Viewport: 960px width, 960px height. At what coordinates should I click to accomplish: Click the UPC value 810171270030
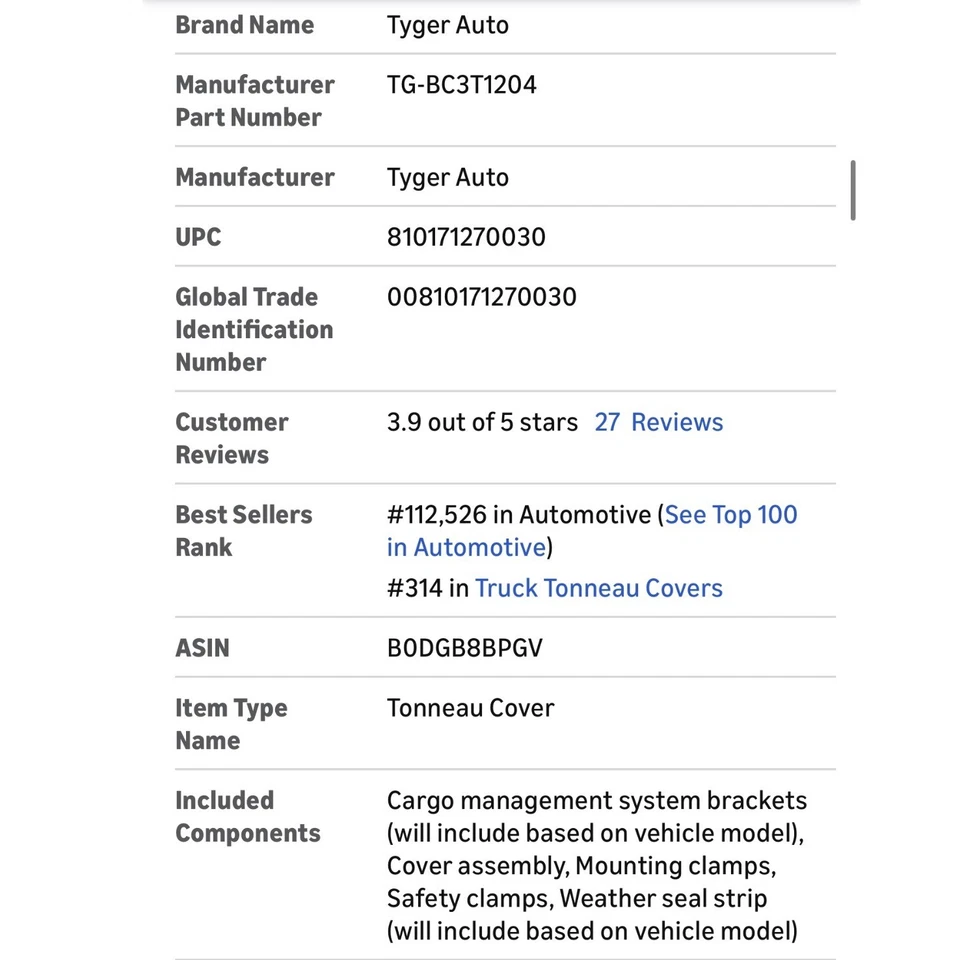tap(466, 237)
